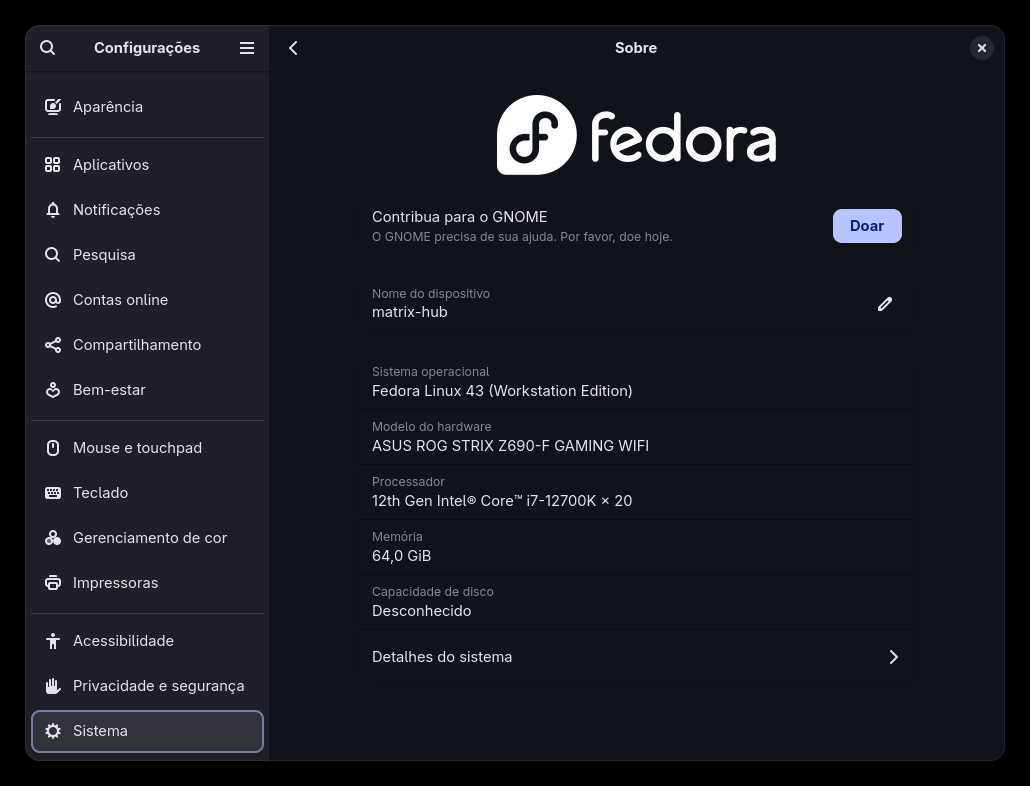The width and height of the screenshot is (1030, 786).
Task: Expand Detalhes do sistema via the chevron
Action: [893, 657]
